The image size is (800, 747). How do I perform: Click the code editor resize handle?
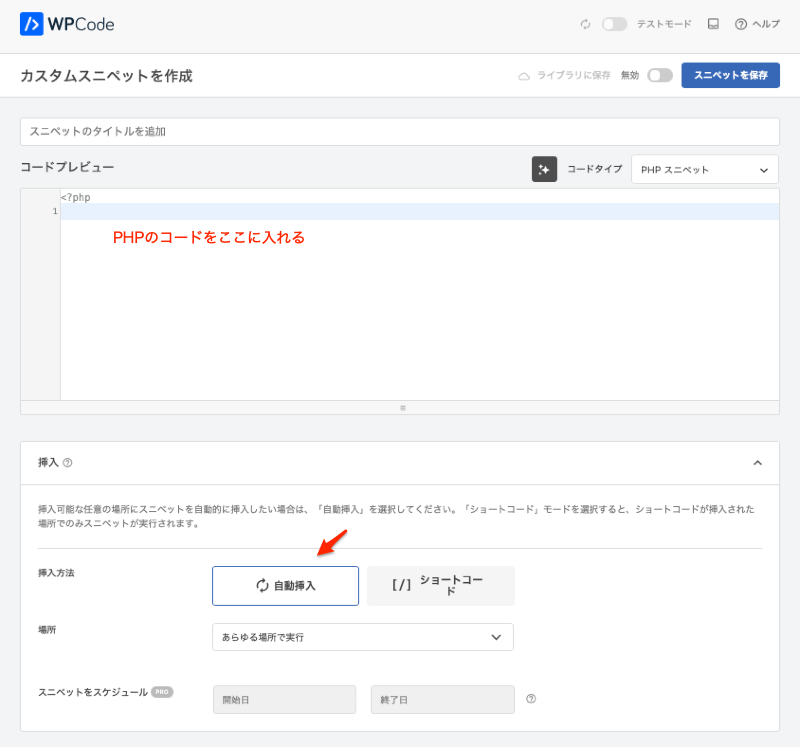coord(403,408)
